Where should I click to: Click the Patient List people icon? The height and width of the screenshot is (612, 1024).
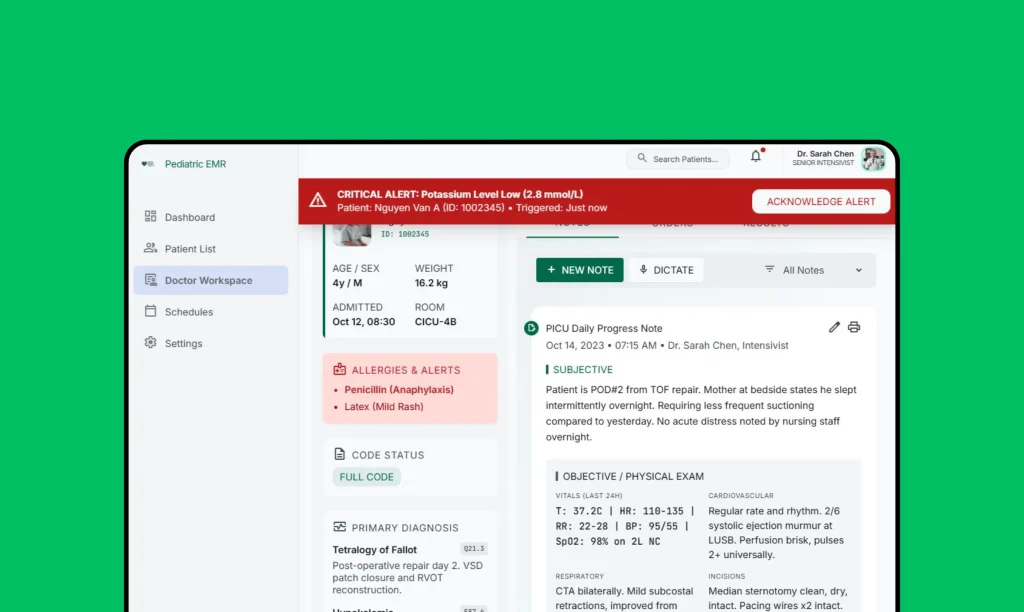tap(150, 248)
